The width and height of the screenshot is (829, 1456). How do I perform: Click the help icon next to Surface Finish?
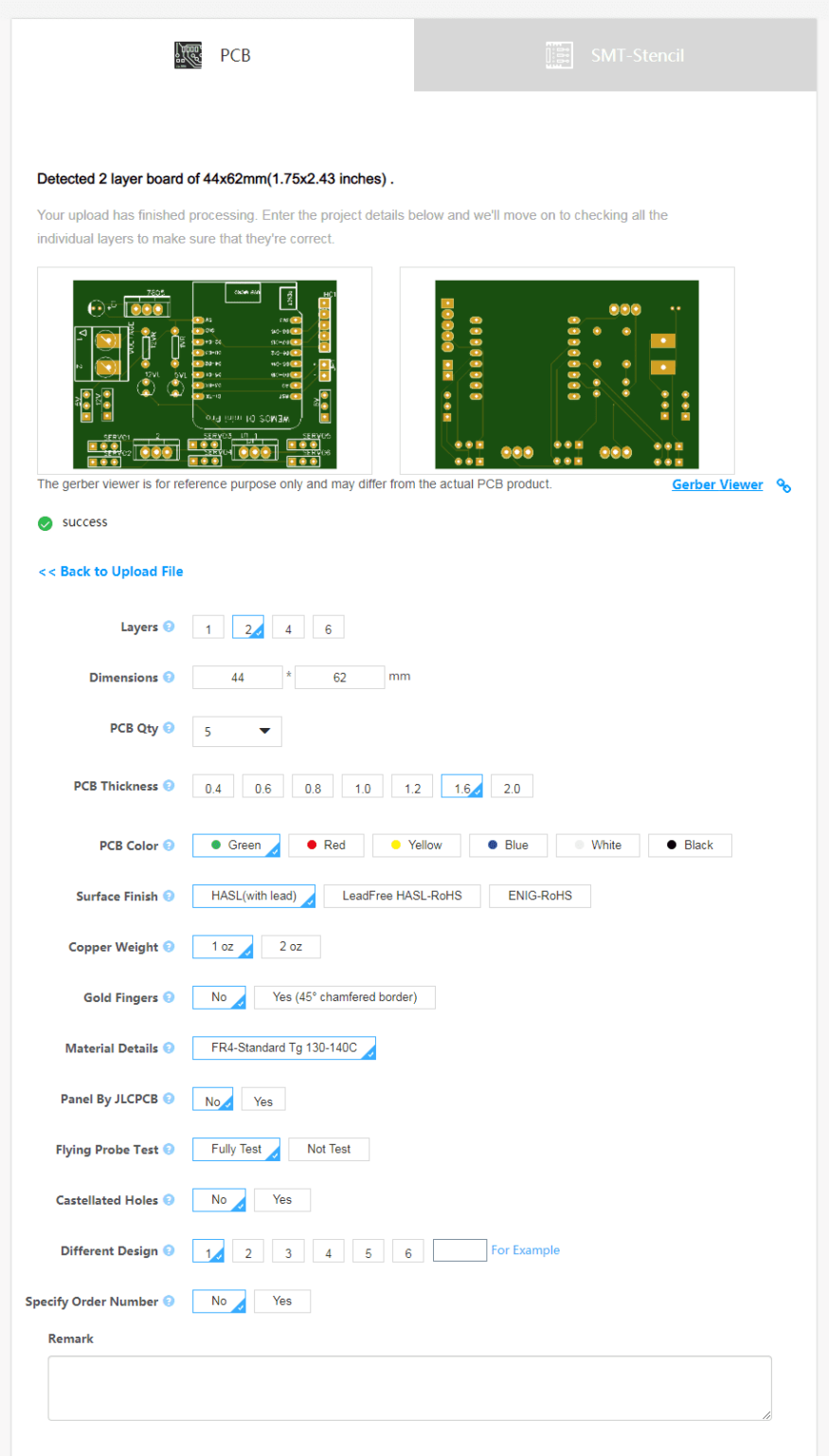coord(169,895)
